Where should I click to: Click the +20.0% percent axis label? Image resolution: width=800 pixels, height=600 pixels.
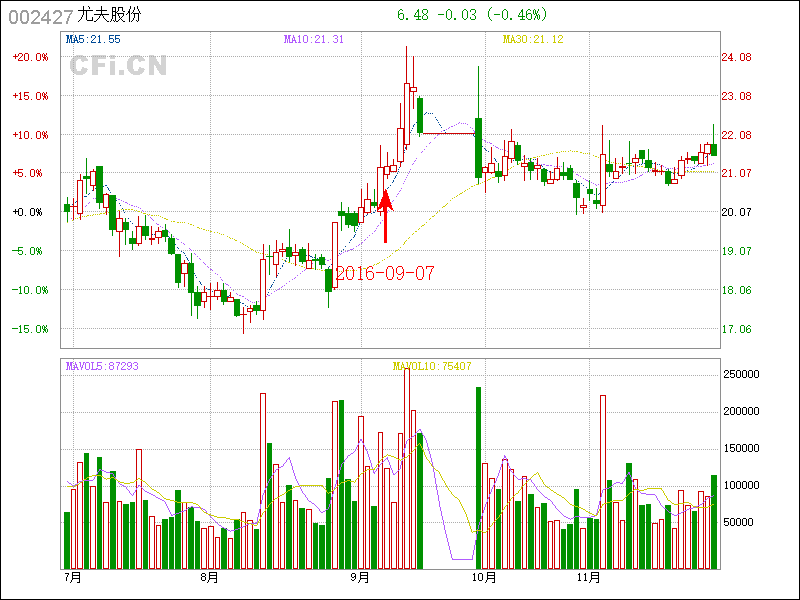(30, 57)
